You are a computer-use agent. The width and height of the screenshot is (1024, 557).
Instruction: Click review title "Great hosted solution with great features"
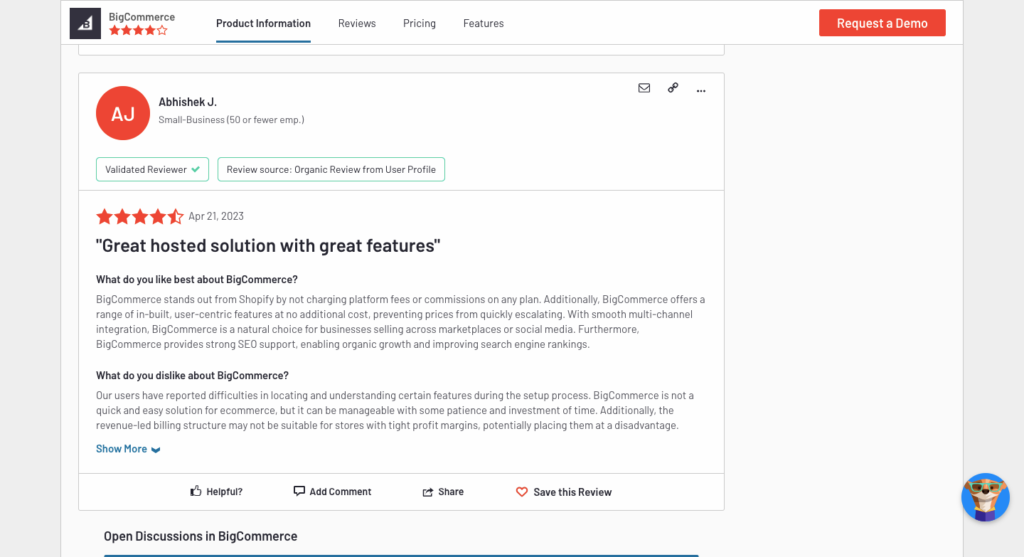[x=268, y=246]
